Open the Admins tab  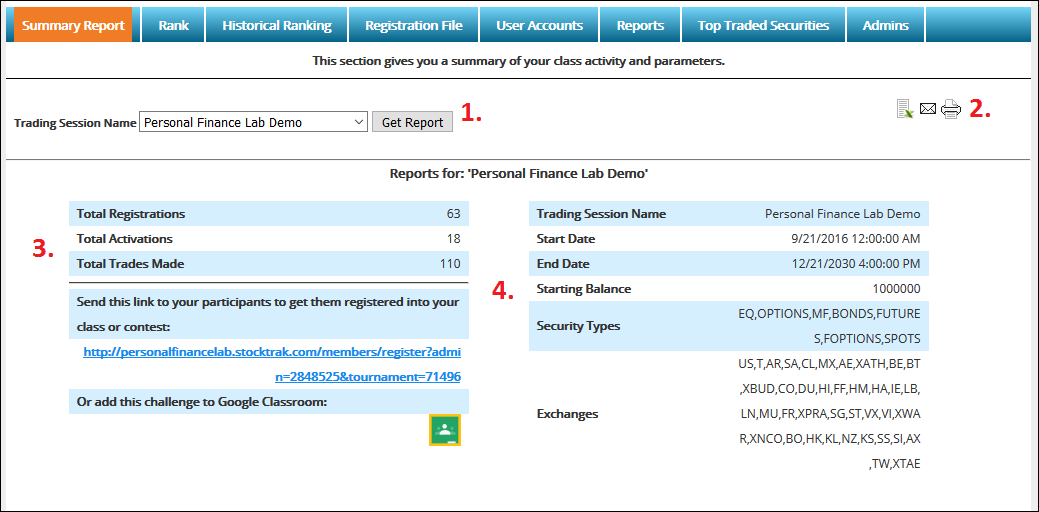[x=885, y=26]
